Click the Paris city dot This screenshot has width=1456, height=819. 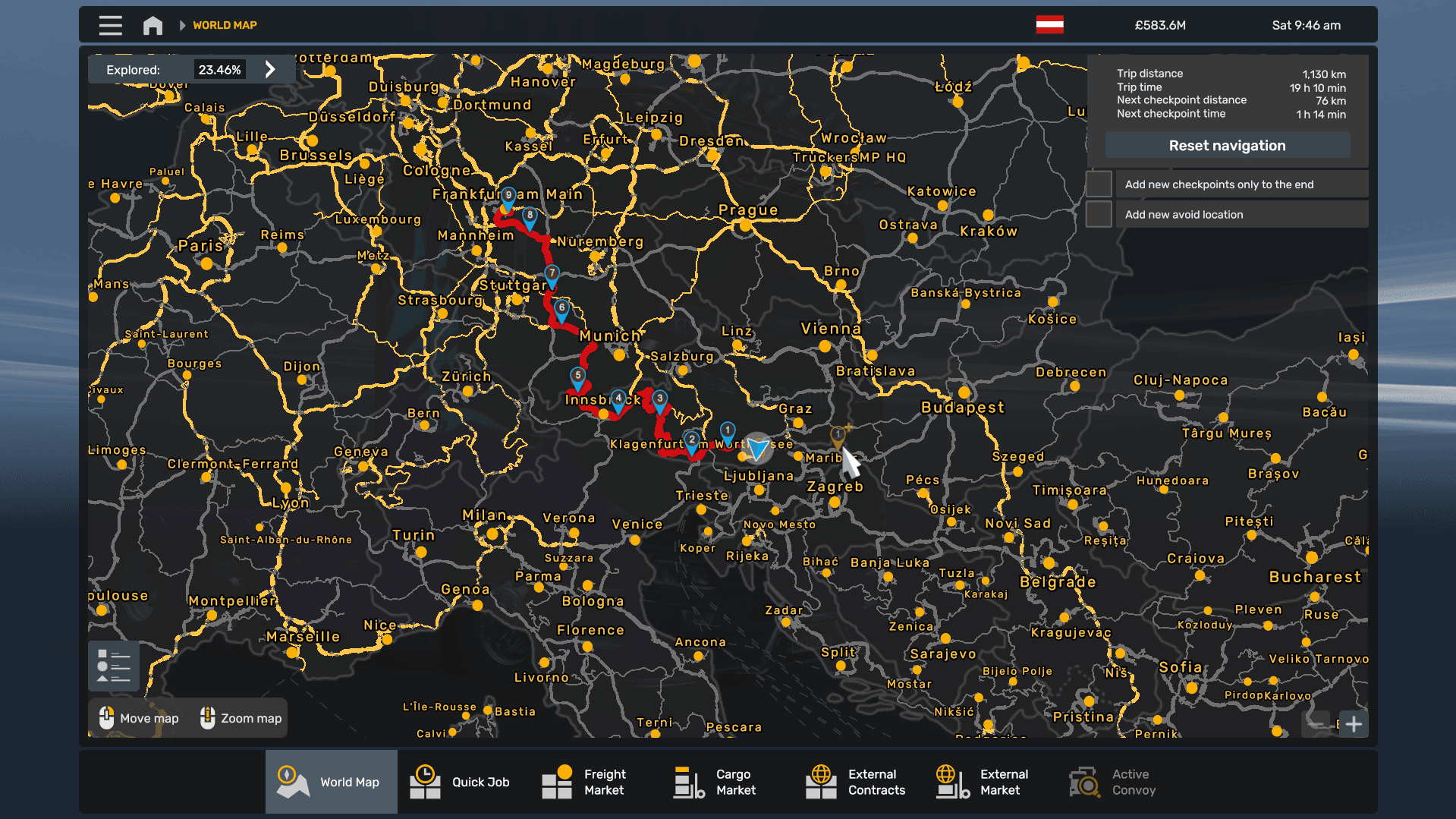coord(207,264)
